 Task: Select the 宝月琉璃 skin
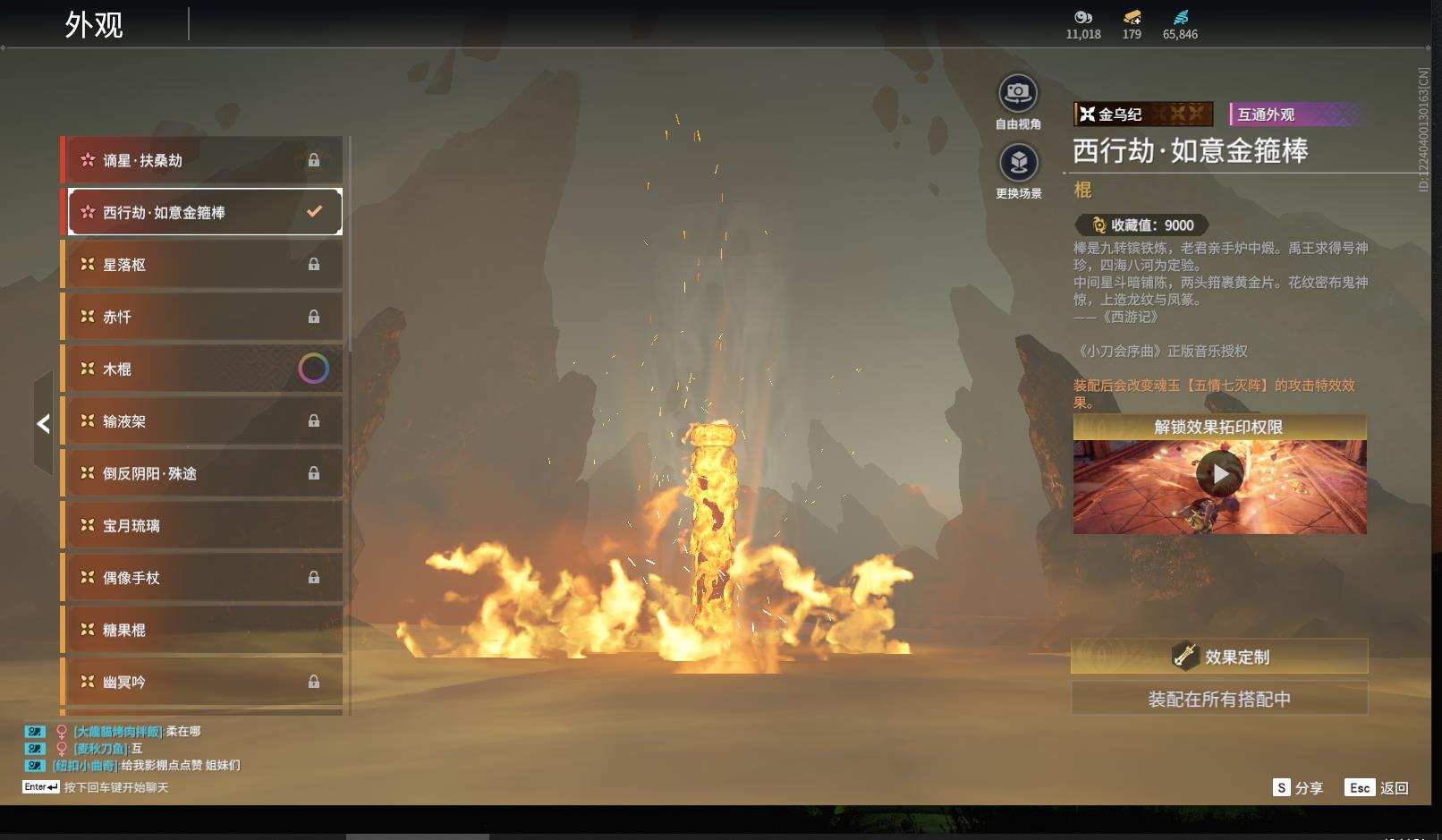[x=201, y=525]
